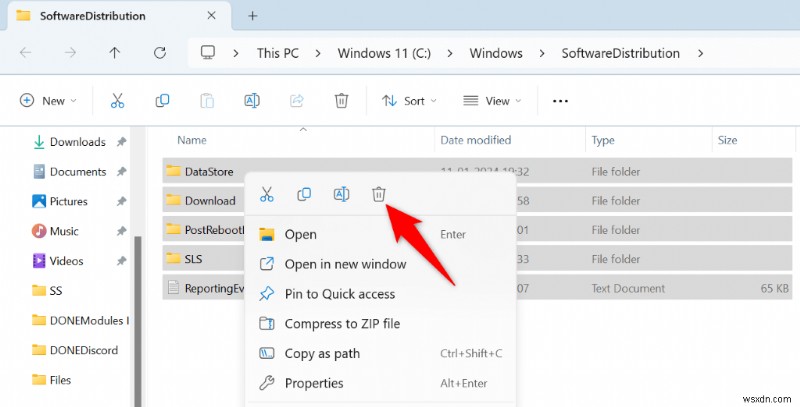This screenshot has width=800, height=407.
Task: Open Music in the sidebar
Action: pos(56,231)
